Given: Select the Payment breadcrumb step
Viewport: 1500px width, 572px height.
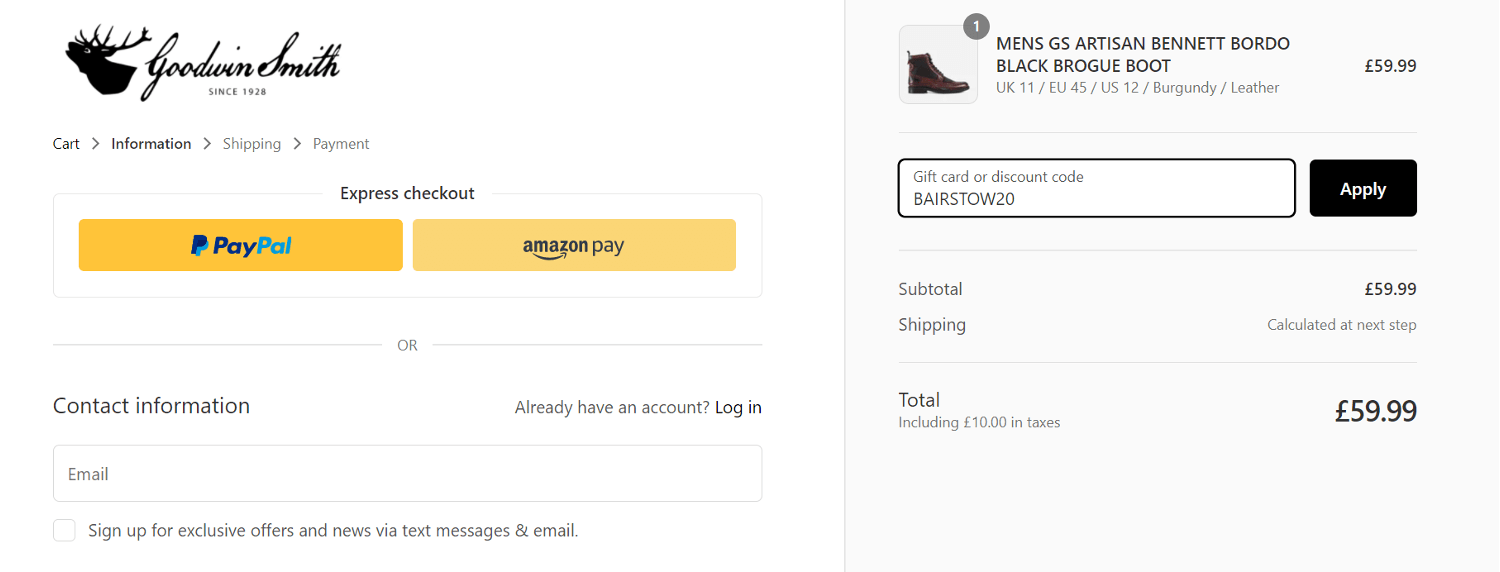Looking at the screenshot, I should point(341,144).
